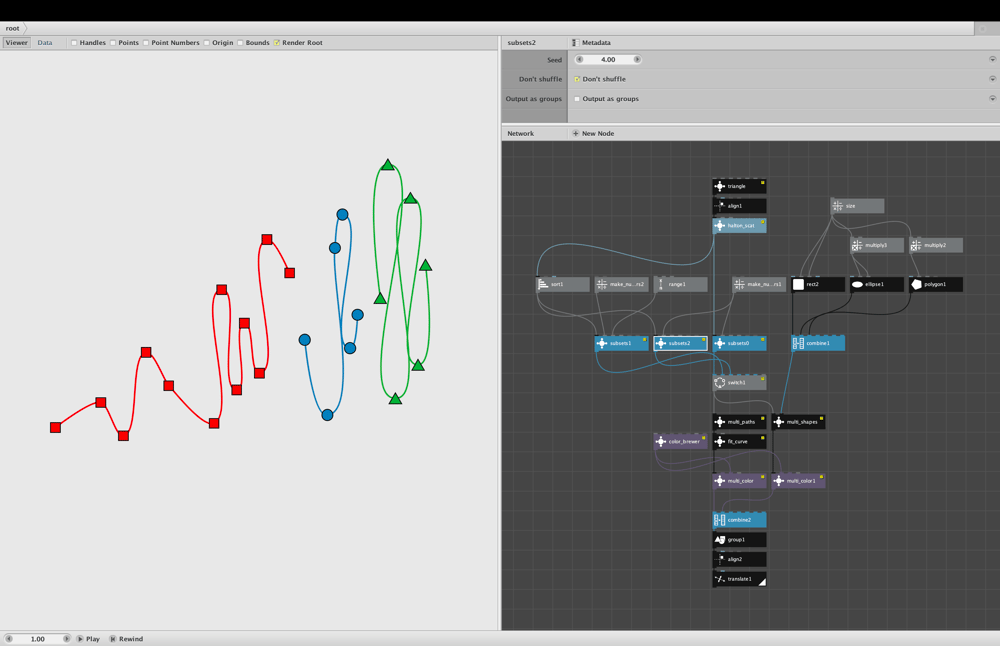Play the animation
The width and height of the screenshot is (1000, 646).
point(89,638)
